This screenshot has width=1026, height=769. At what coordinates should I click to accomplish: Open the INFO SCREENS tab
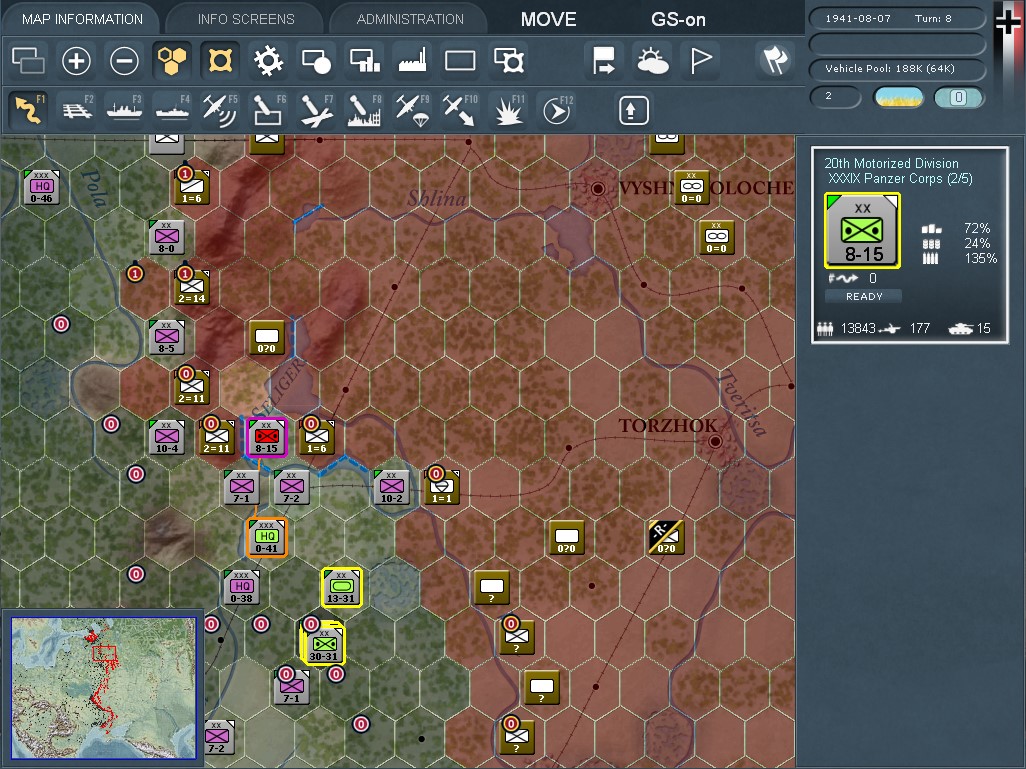(246, 19)
